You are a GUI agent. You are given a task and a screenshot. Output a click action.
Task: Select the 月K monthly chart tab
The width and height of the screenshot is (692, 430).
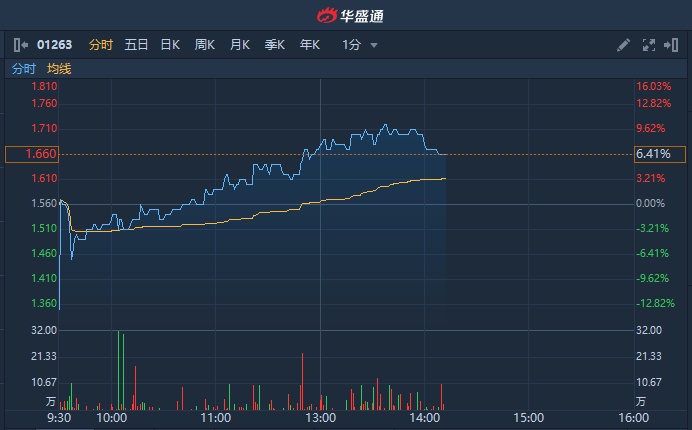pyautogui.click(x=240, y=45)
